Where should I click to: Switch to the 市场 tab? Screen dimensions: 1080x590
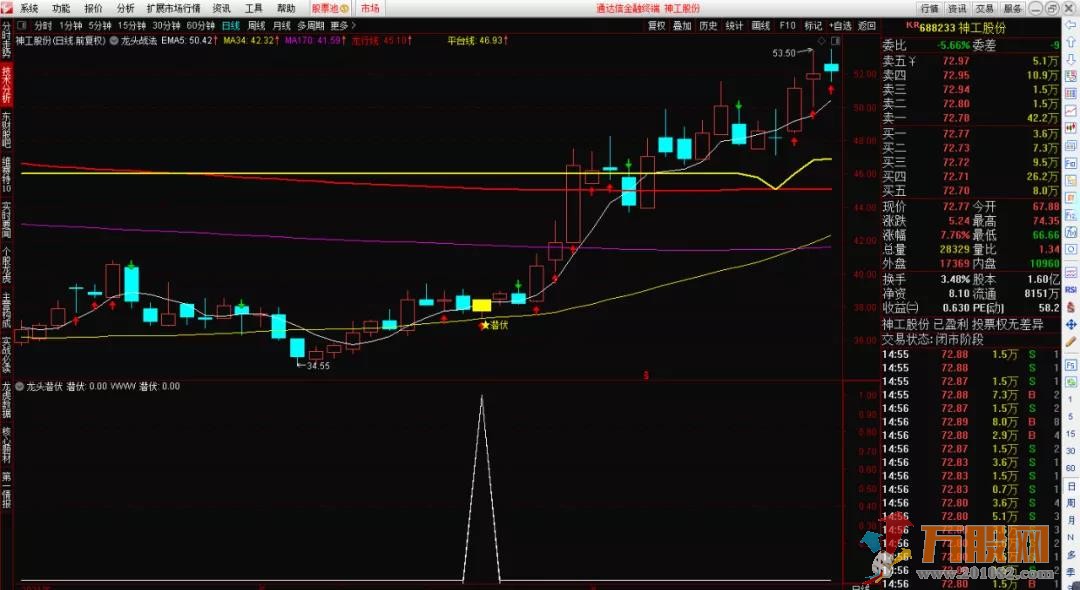(x=370, y=8)
